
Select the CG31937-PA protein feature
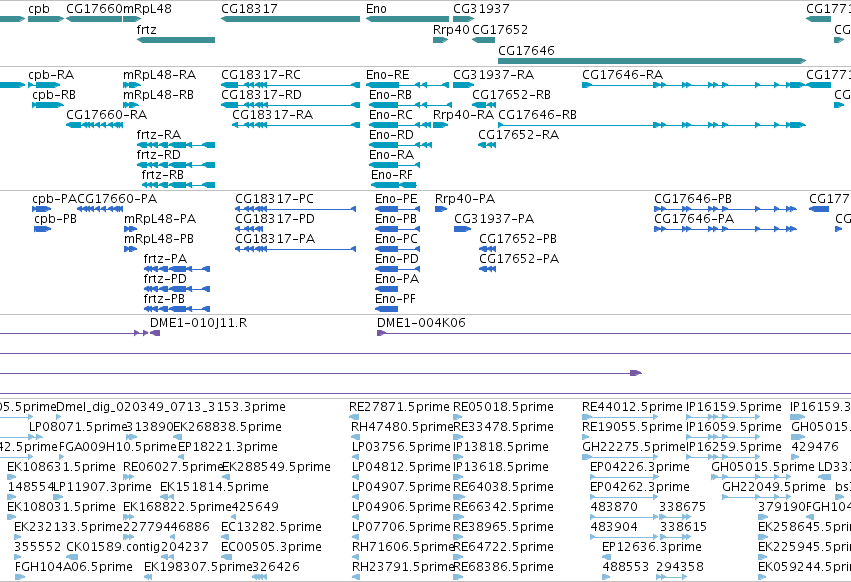(x=462, y=229)
